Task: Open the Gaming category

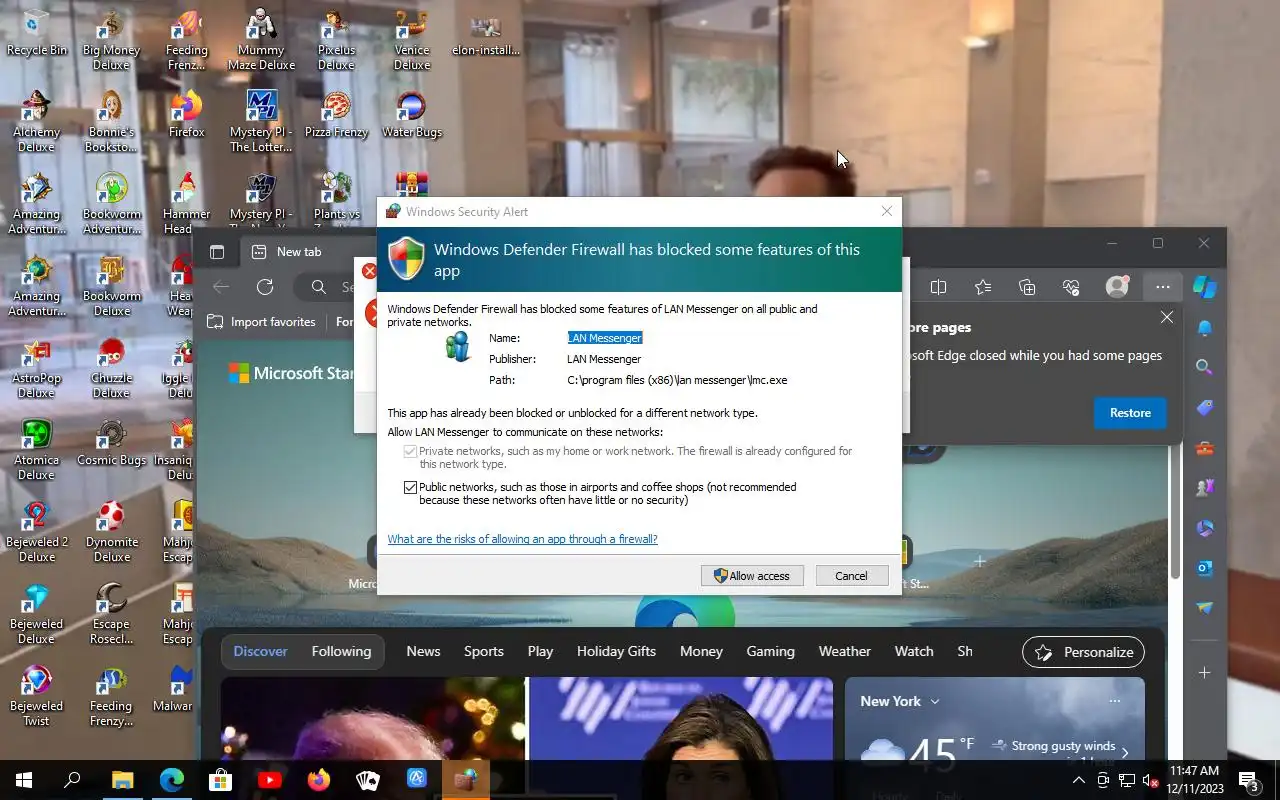Action: [x=770, y=651]
